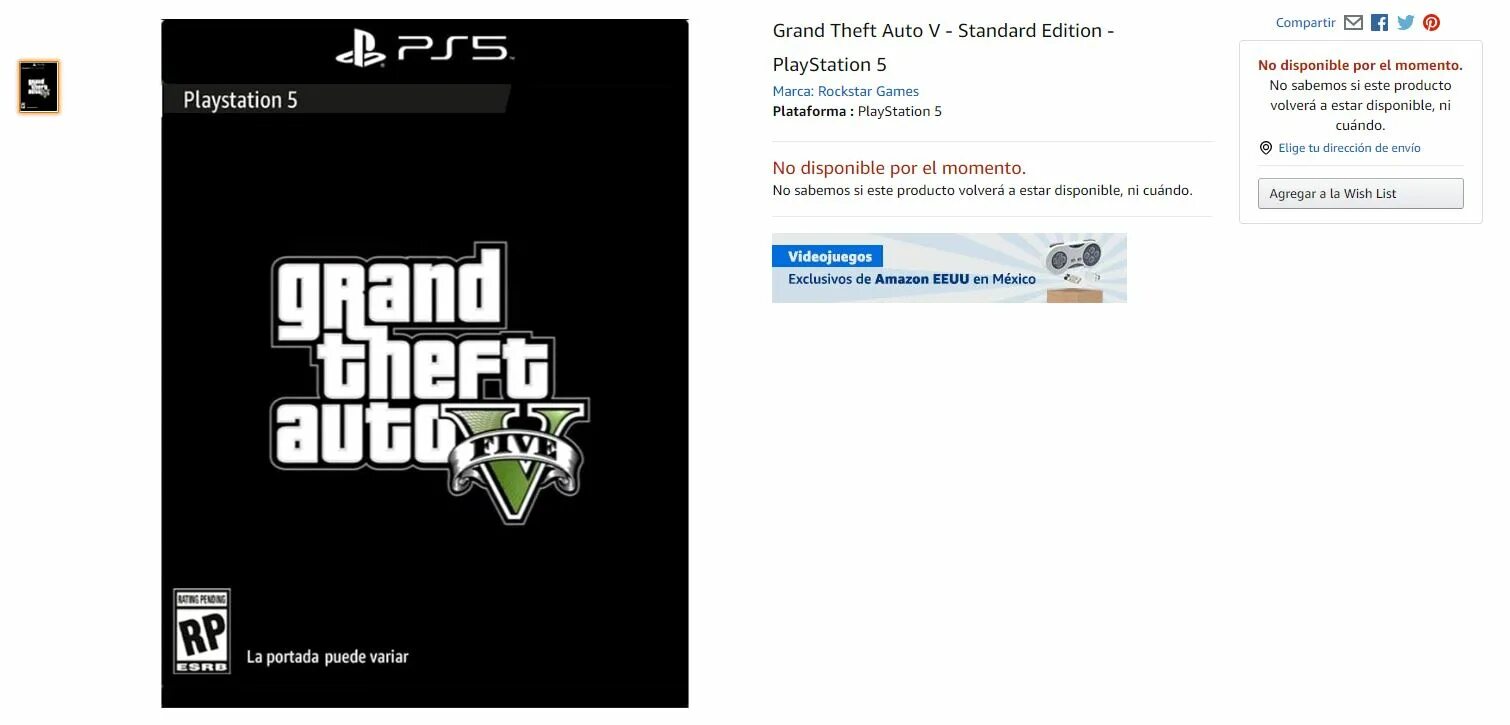Click Playstation 5 strip on cover image
1510x725 pixels.
click(336, 99)
